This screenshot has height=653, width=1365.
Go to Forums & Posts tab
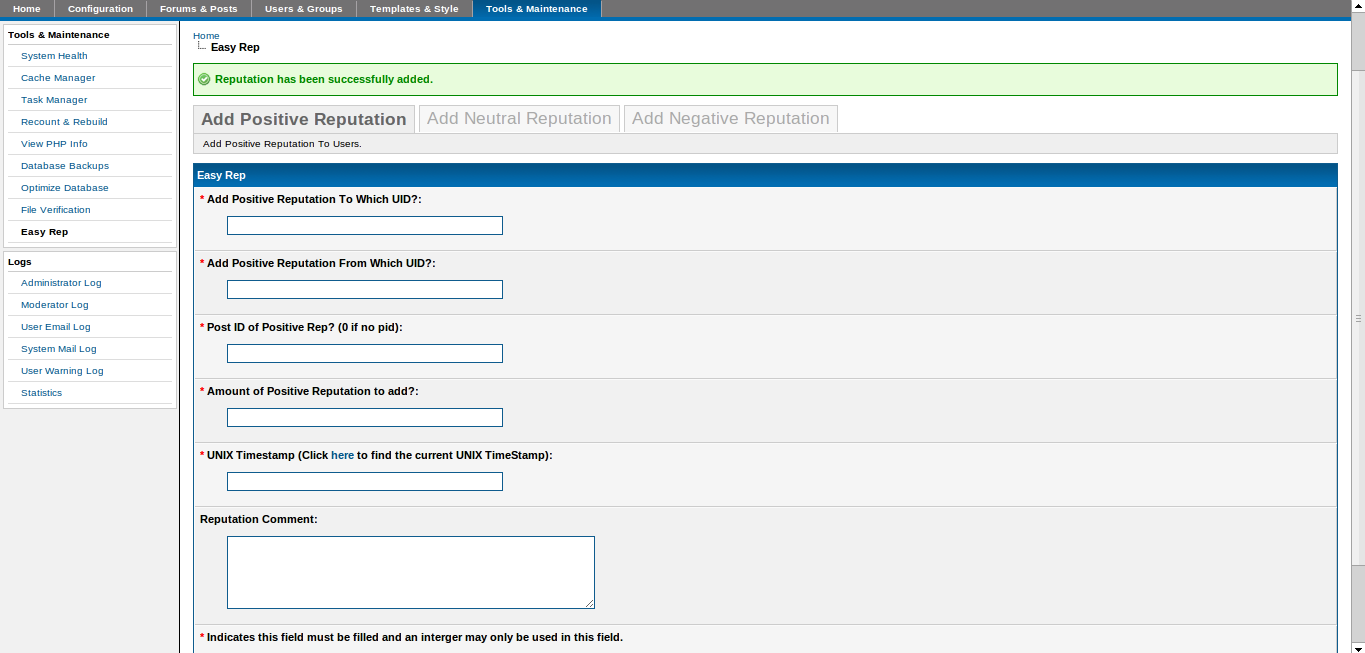(x=198, y=9)
